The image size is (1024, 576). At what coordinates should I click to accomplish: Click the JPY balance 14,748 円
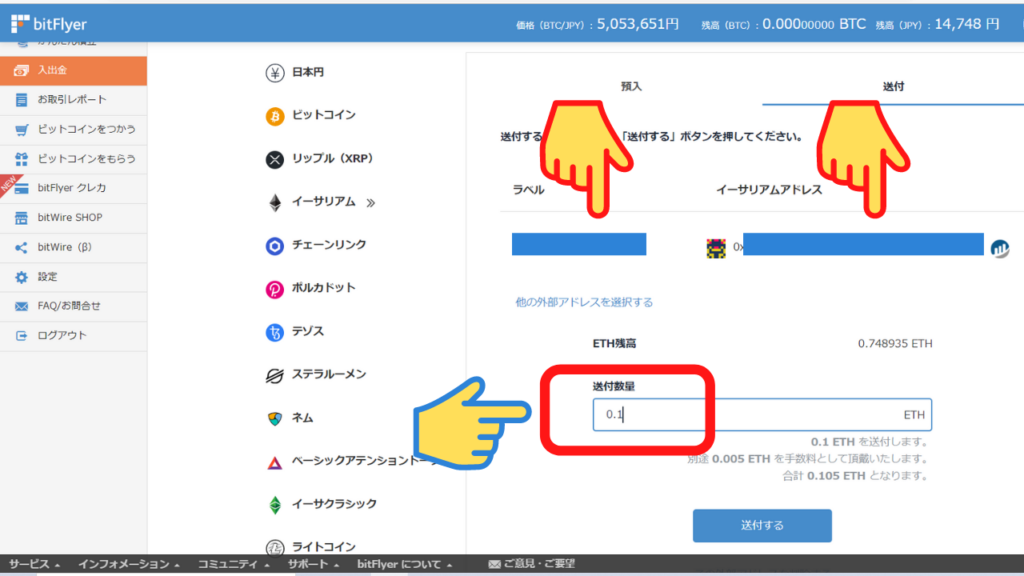[967, 24]
